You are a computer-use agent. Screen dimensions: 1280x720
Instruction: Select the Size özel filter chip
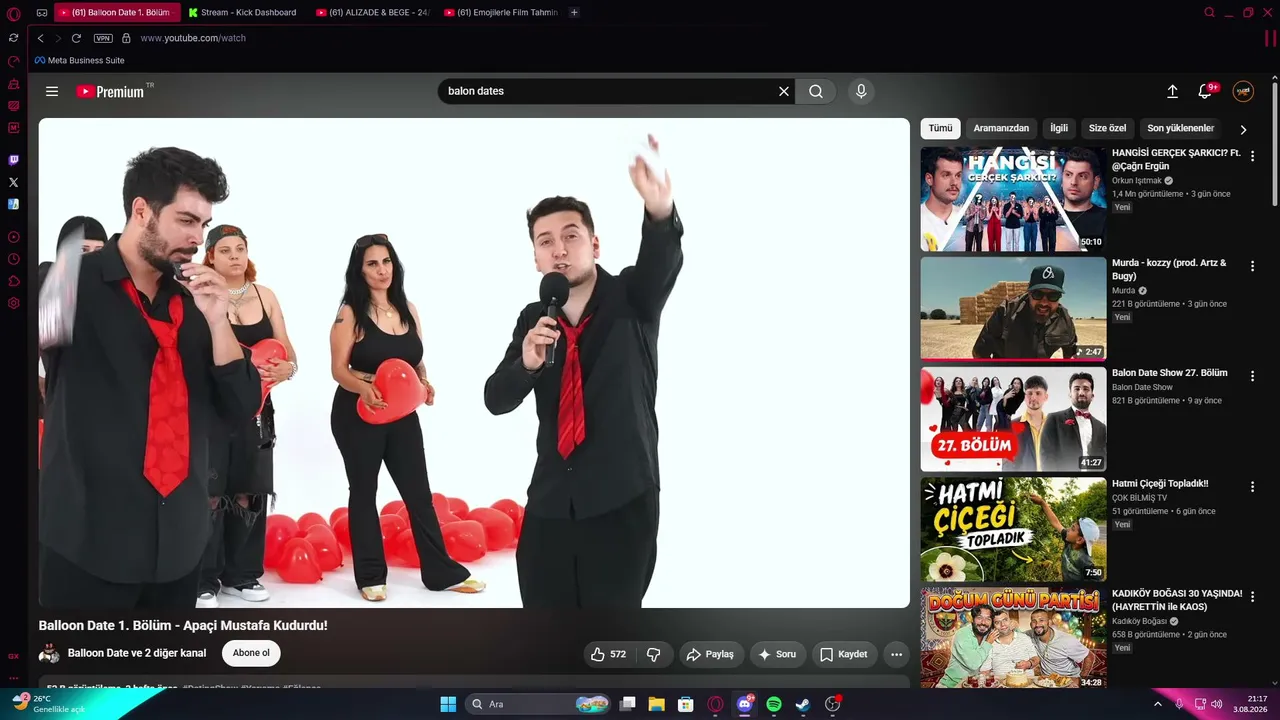[1107, 128]
